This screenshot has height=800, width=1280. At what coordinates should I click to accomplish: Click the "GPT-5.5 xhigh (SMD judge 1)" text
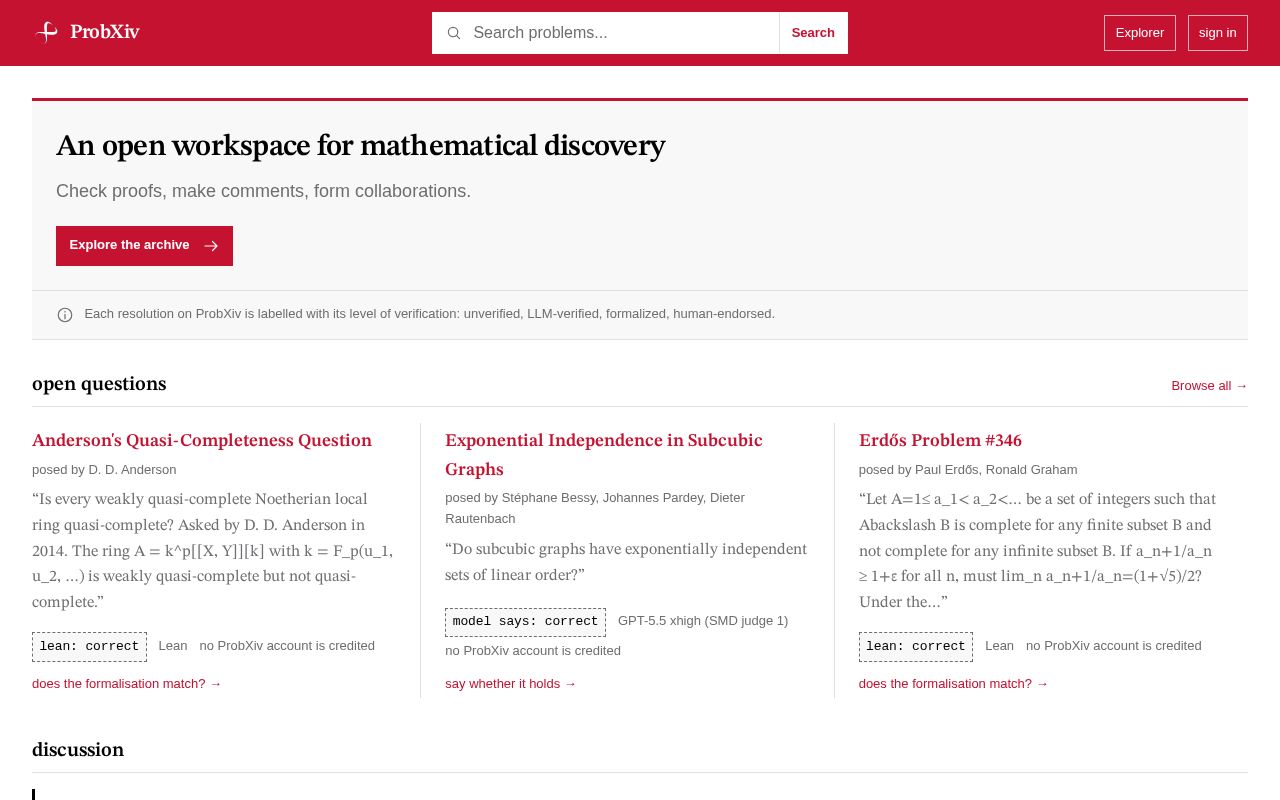[x=703, y=621]
